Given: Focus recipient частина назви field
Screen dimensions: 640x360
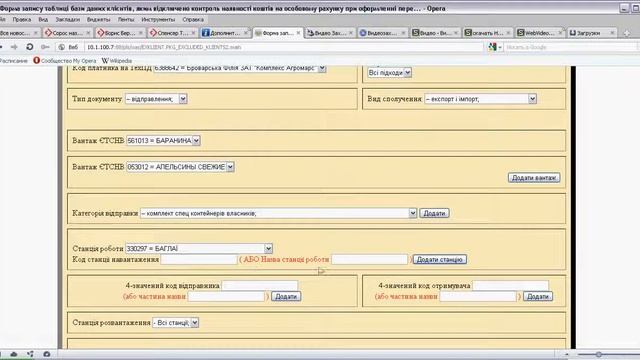Looking at the screenshot, I should click(x=478, y=297).
